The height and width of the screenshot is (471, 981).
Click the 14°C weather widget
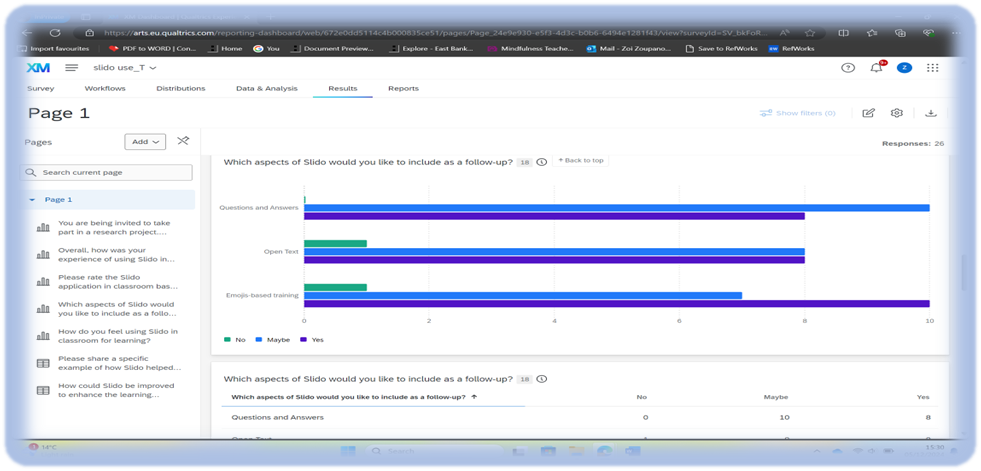[x=44, y=448]
